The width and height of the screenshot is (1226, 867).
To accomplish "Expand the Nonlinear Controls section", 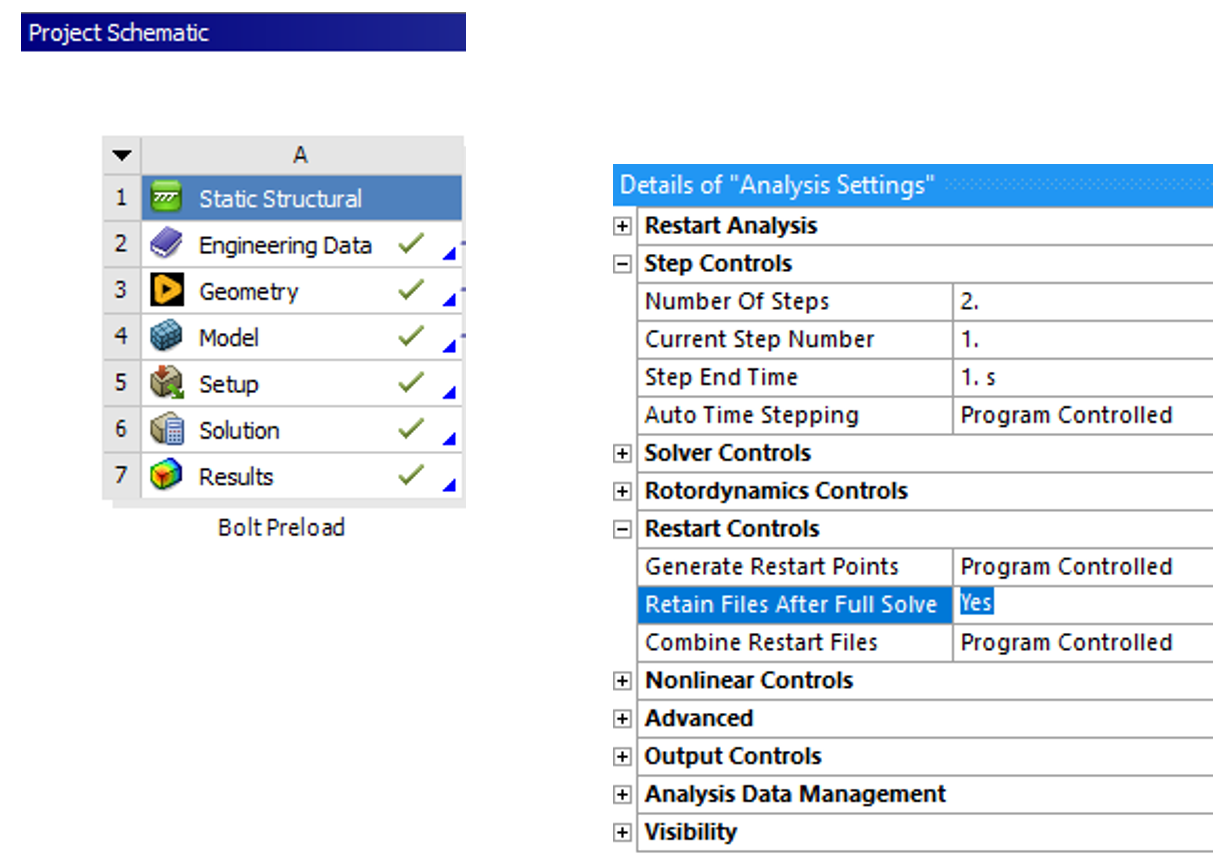I will [623, 680].
